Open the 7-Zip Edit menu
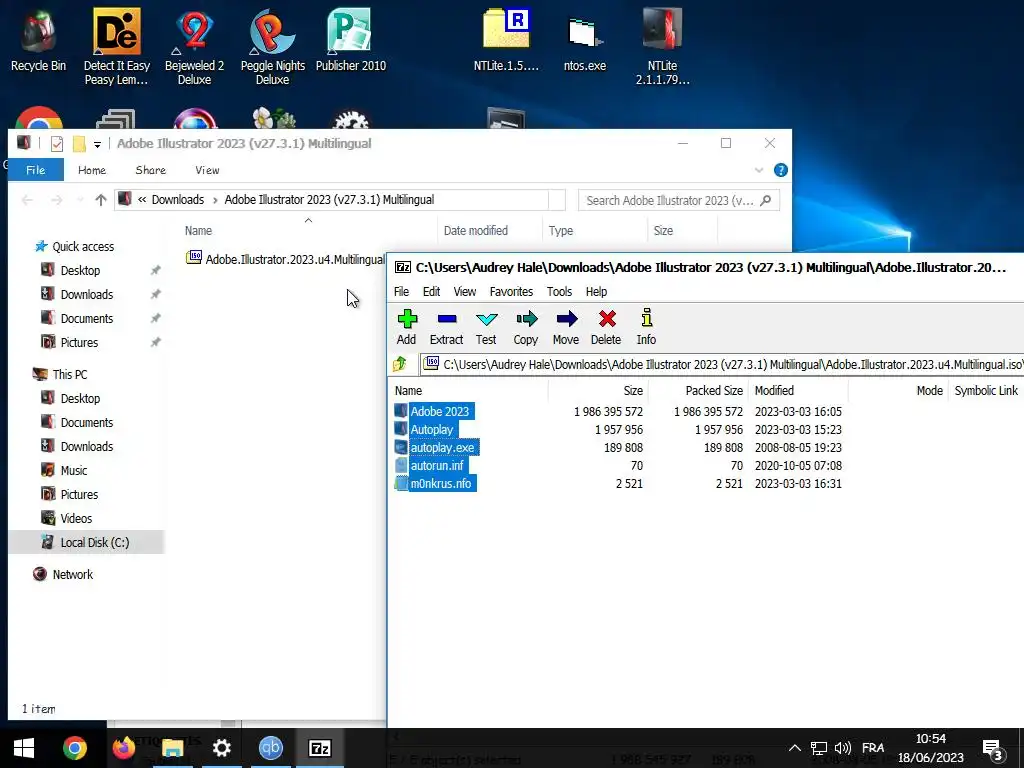 coord(431,291)
